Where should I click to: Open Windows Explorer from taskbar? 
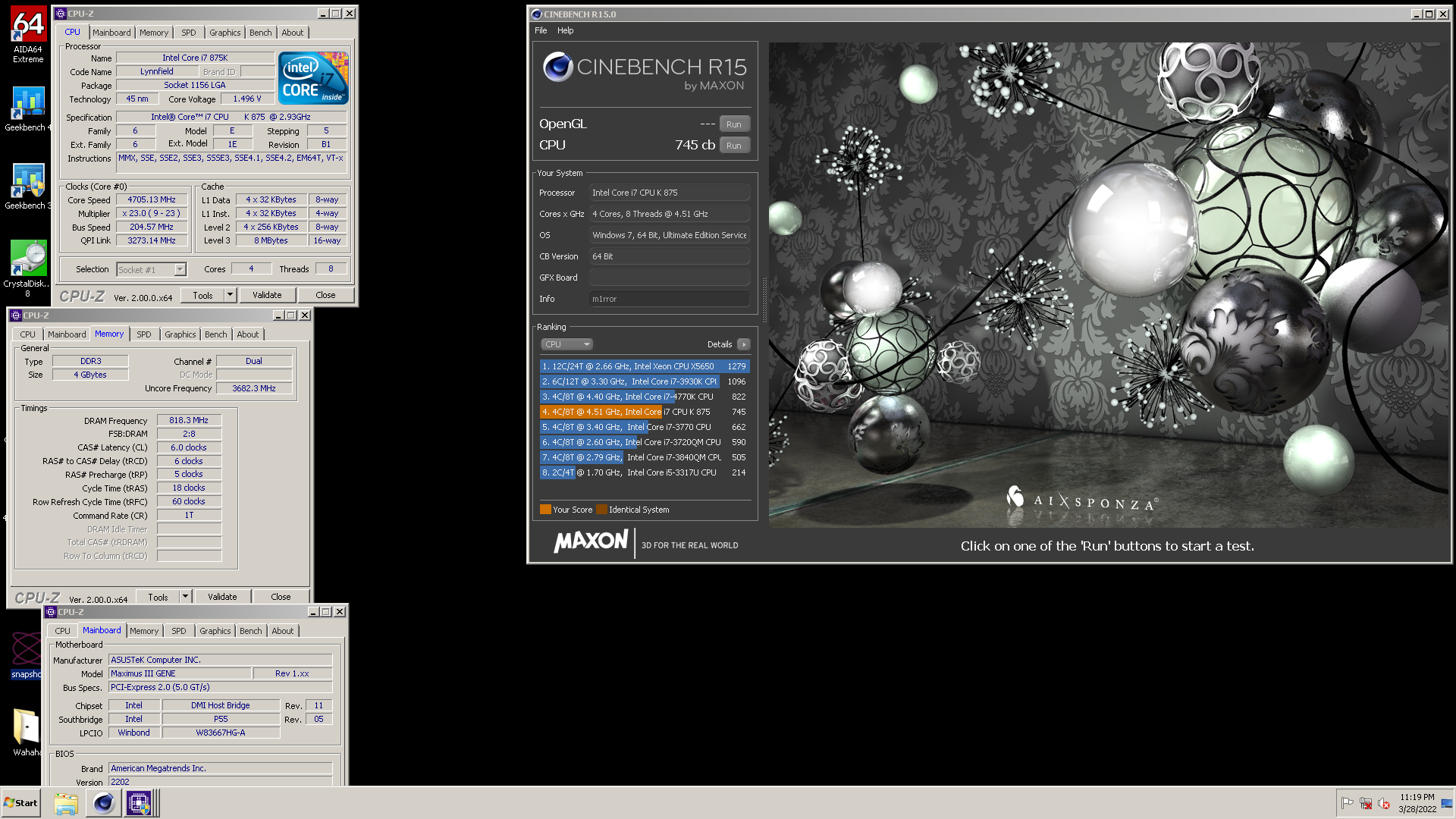click(x=66, y=803)
